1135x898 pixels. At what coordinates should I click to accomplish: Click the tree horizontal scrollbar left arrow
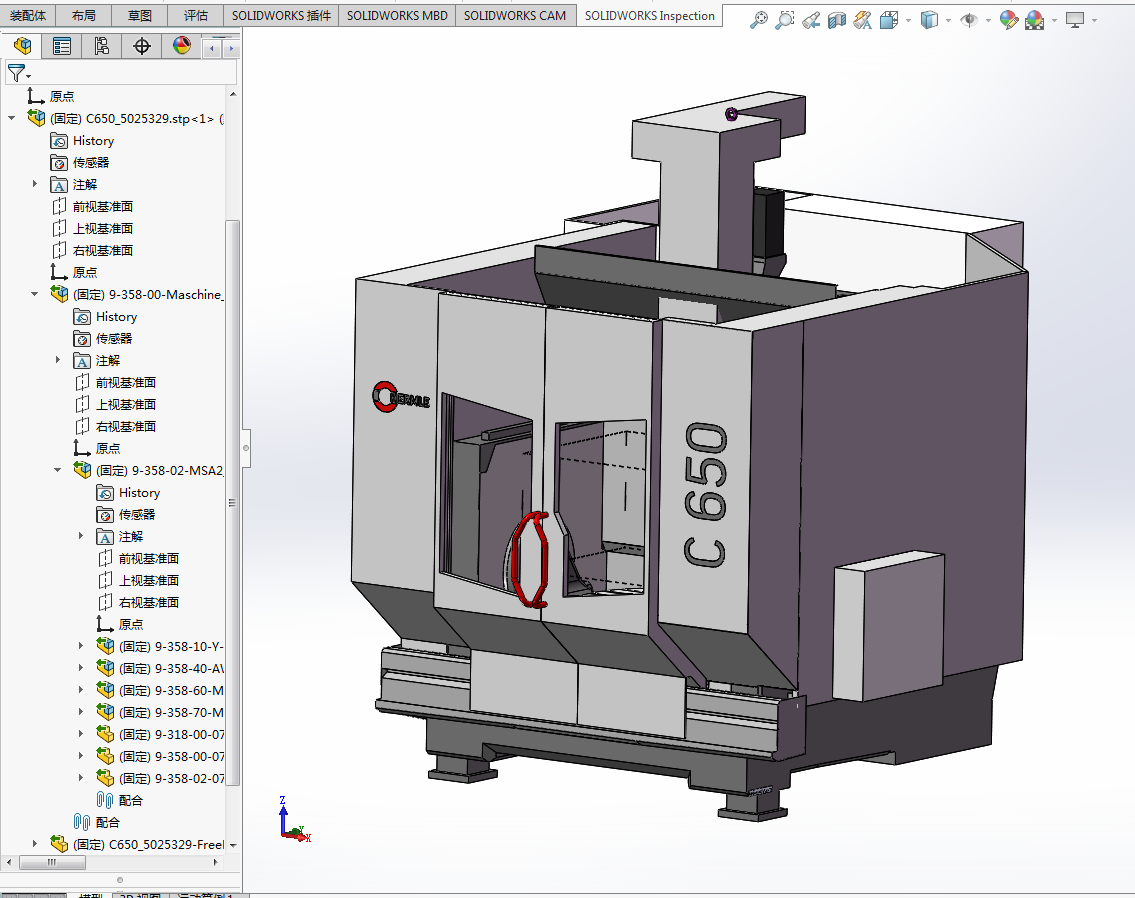(9, 862)
